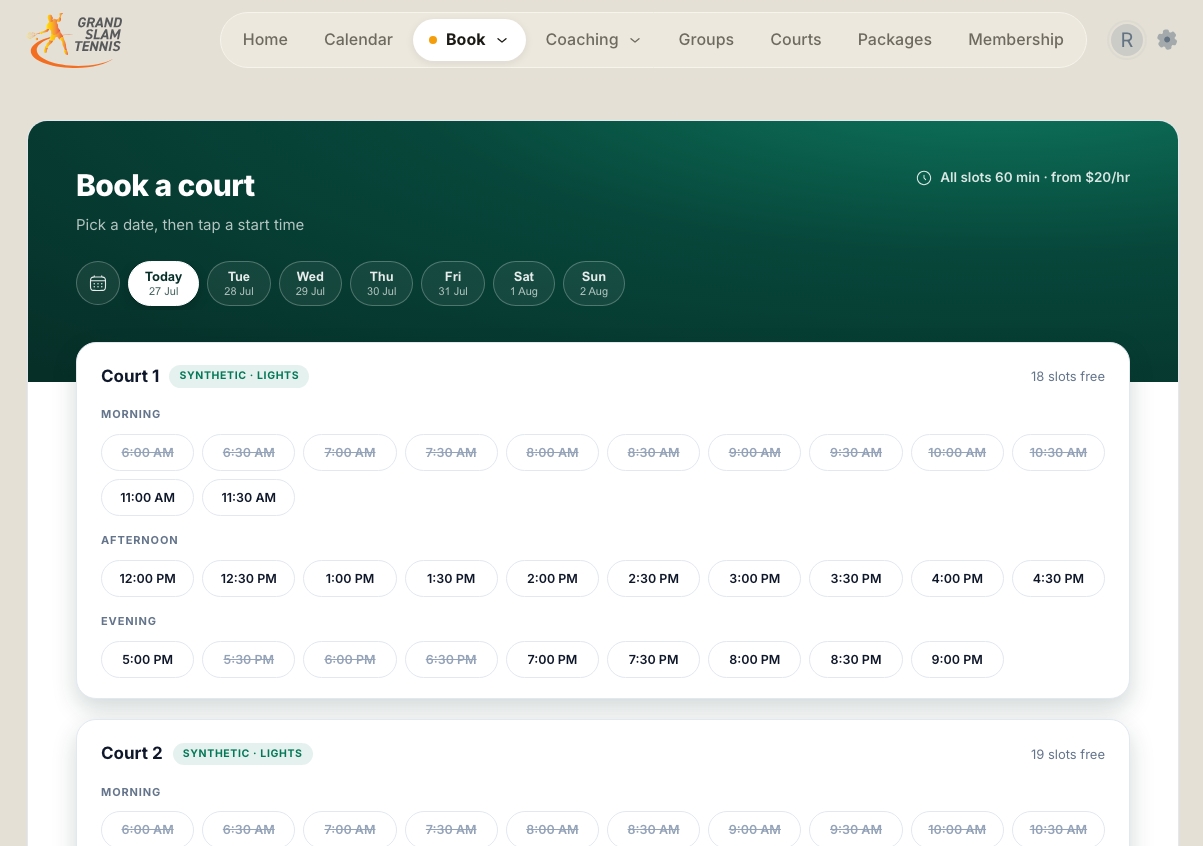The height and width of the screenshot is (846, 1203).
Task: Select Thu 30 Jul date
Action: point(381,283)
